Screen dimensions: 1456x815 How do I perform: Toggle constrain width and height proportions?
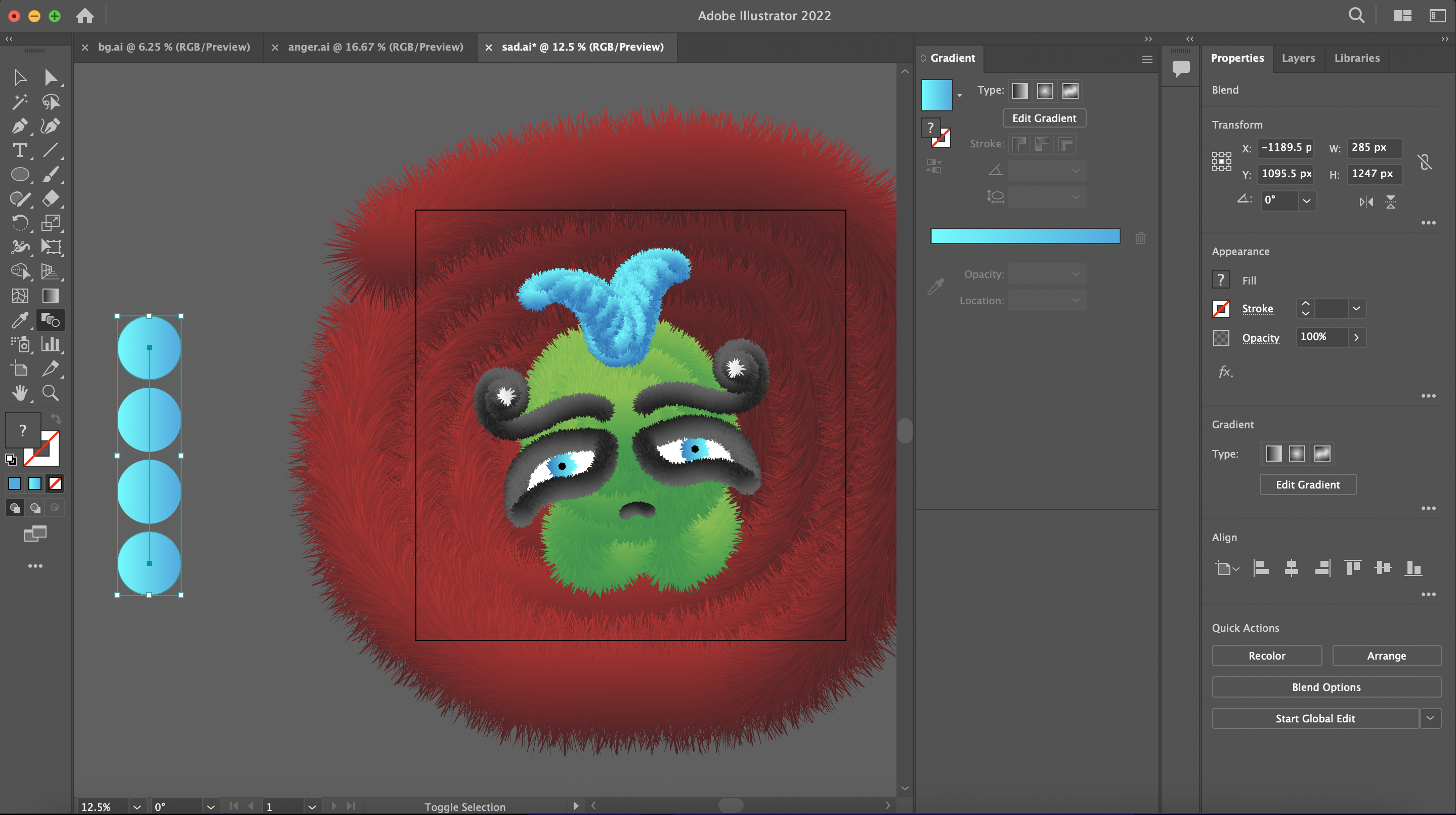[x=1424, y=162]
